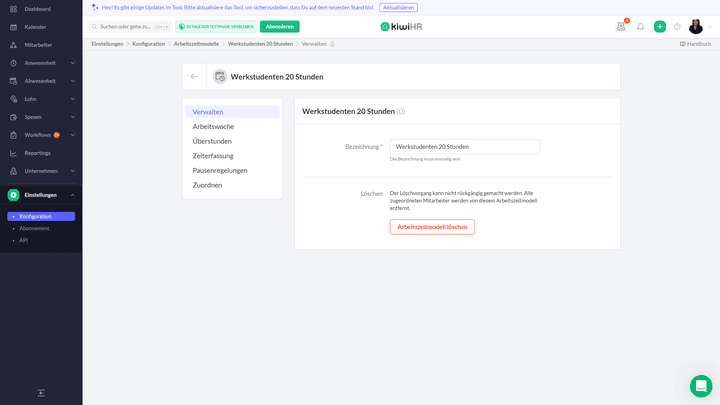This screenshot has height=405, width=720.
Task: Click the Handbuch link
Action: pos(695,44)
